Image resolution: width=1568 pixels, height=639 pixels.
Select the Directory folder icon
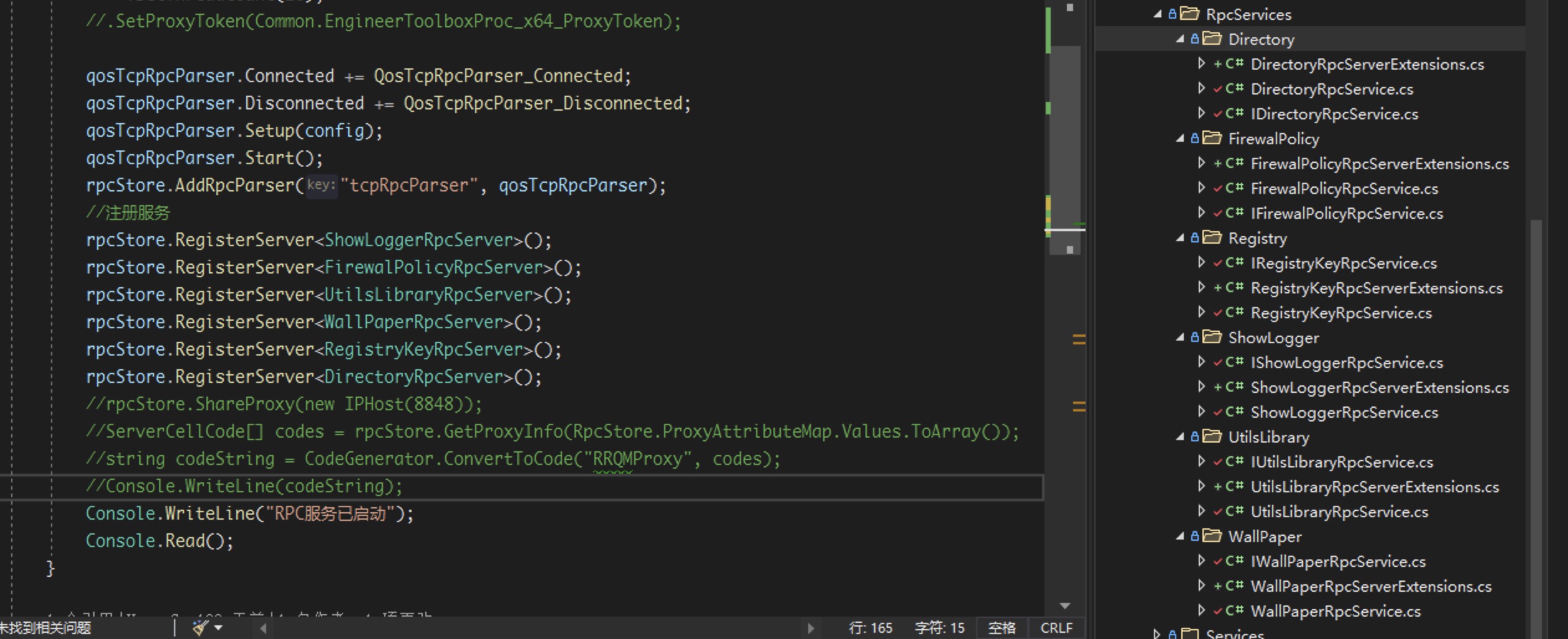(1212, 39)
